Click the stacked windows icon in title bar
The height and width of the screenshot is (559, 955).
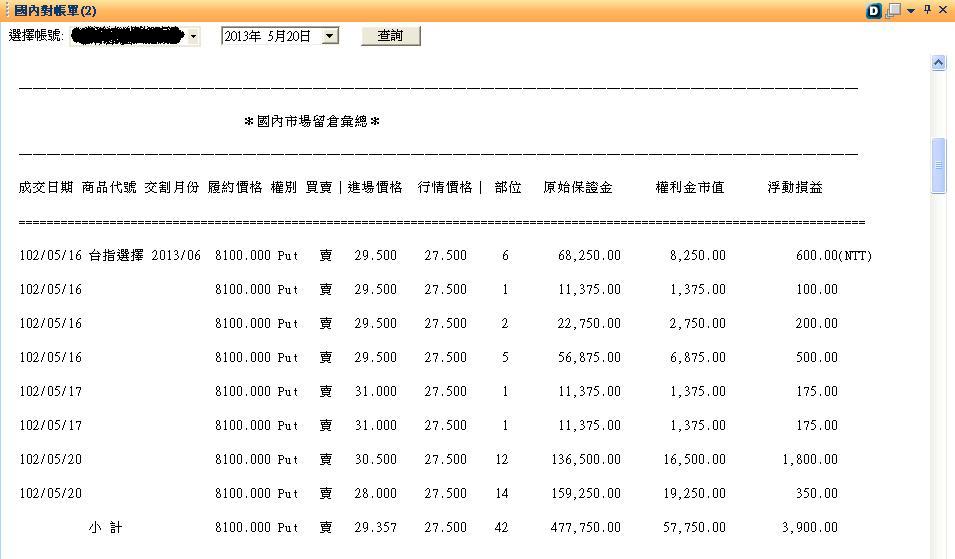(893, 10)
